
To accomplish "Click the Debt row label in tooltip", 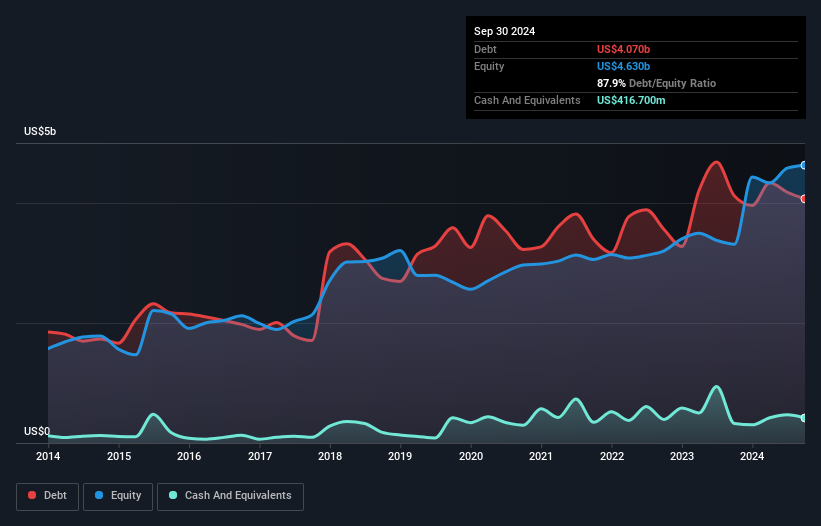I will (485, 49).
